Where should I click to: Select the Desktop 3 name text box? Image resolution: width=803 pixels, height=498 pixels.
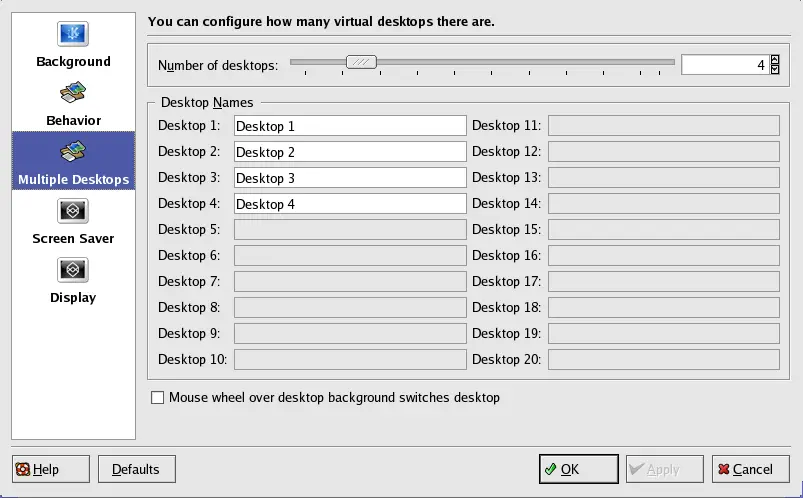350,178
